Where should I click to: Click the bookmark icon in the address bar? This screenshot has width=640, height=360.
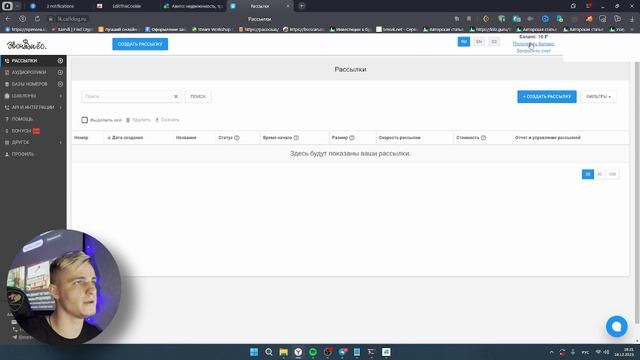pos(469,19)
